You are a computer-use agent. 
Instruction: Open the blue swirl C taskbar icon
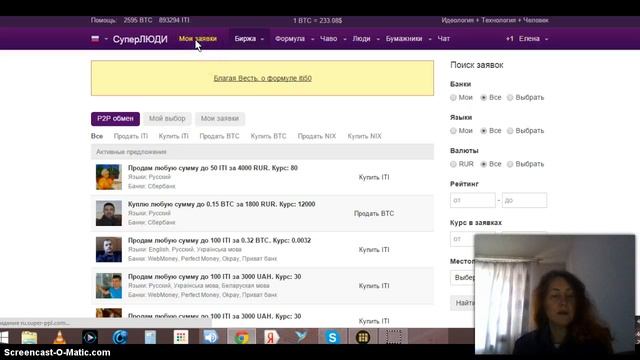click(120, 337)
